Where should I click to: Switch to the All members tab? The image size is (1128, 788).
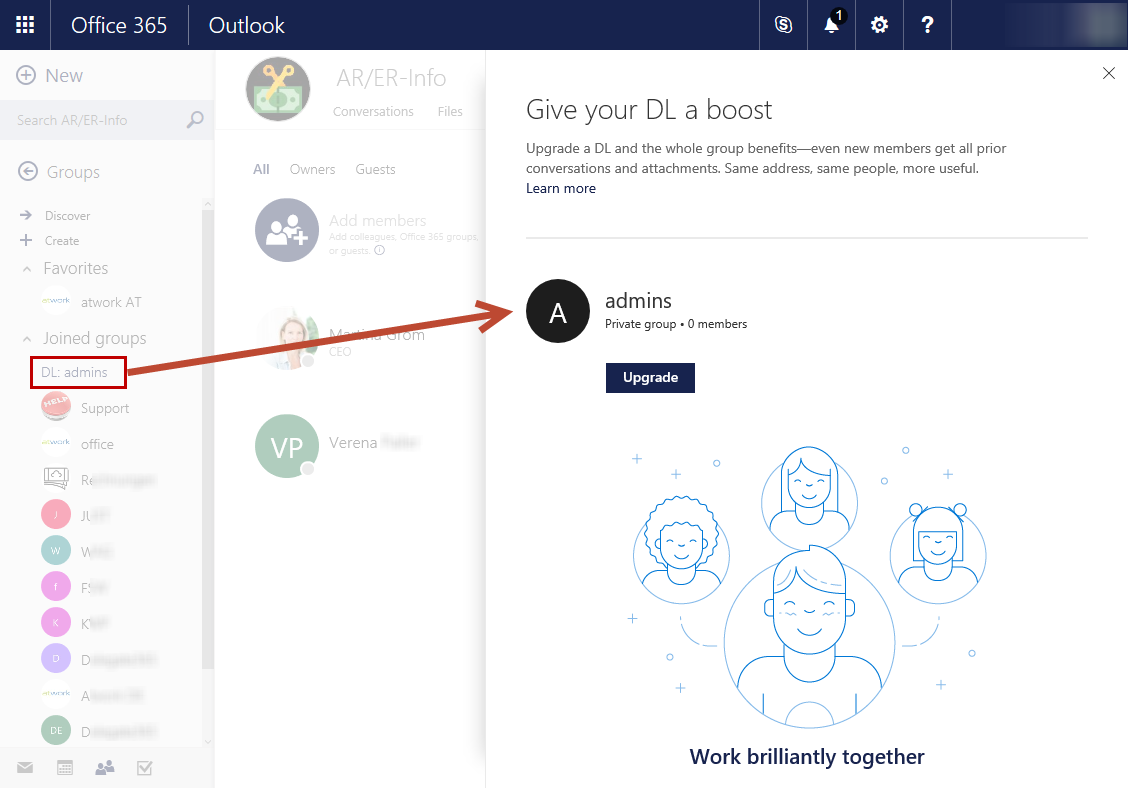tap(261, 169)
